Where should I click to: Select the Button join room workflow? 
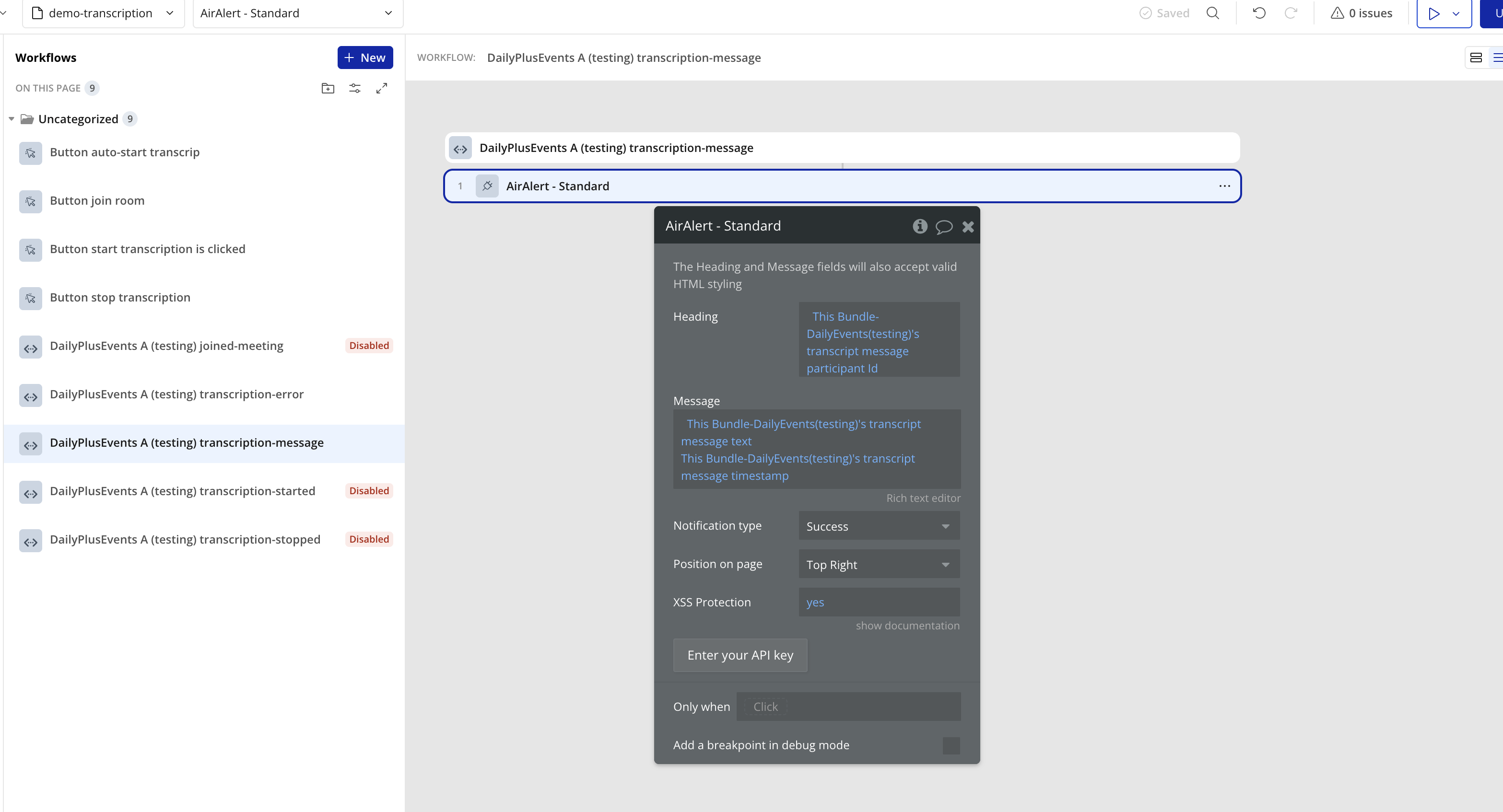97,201
